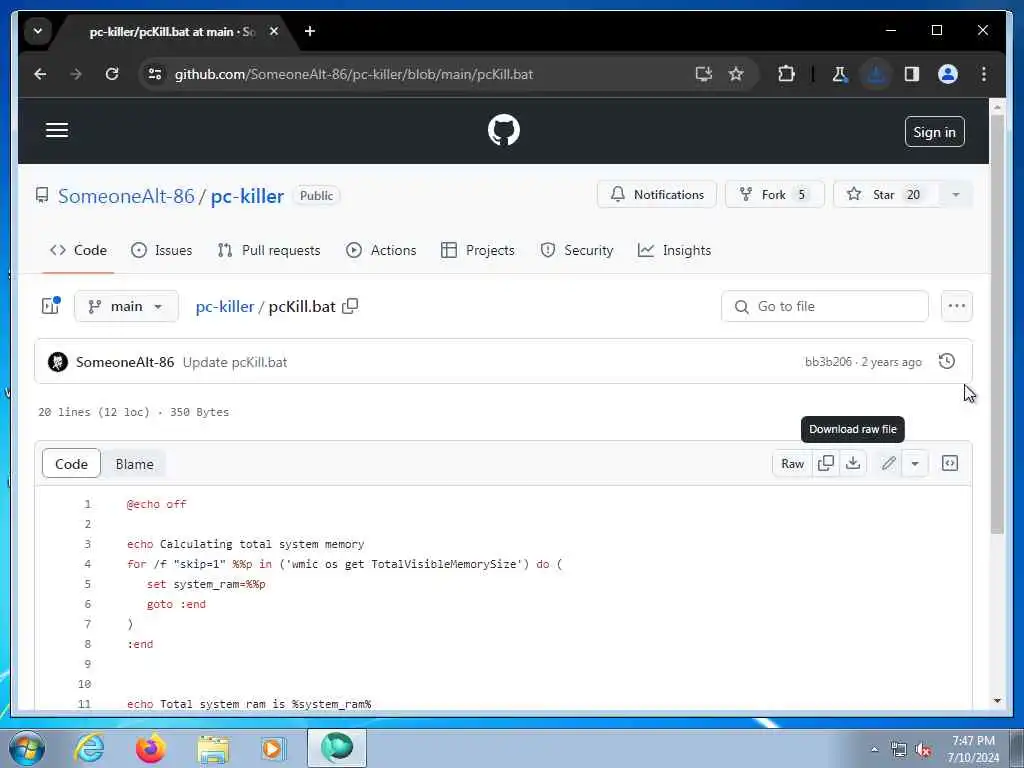
Task: Open the symbols panel icon
Action: (x=950, y=463)
